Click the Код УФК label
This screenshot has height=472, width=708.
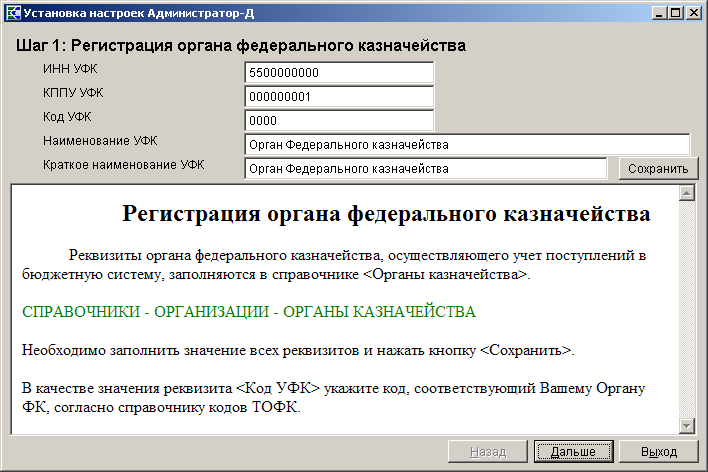click(67, 117)
